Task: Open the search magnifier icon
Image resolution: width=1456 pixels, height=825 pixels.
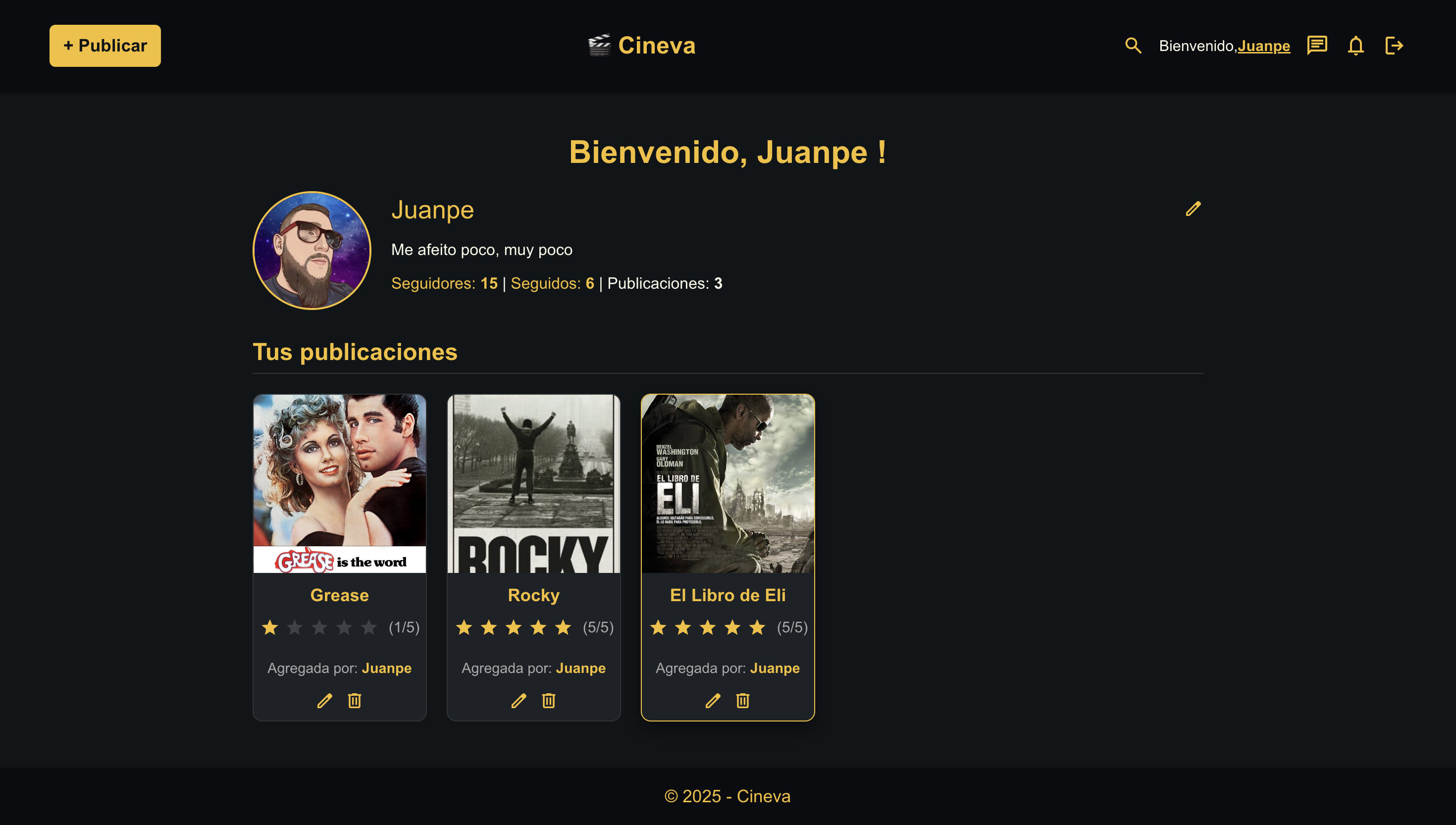Action: click(1133, 46)
